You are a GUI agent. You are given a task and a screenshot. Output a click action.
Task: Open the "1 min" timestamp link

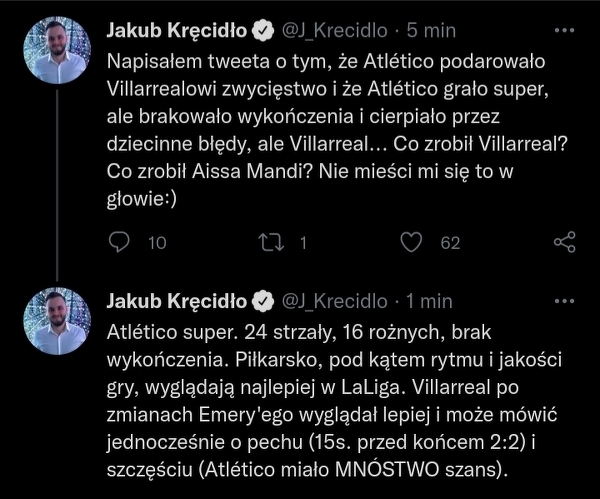[429, 301]
